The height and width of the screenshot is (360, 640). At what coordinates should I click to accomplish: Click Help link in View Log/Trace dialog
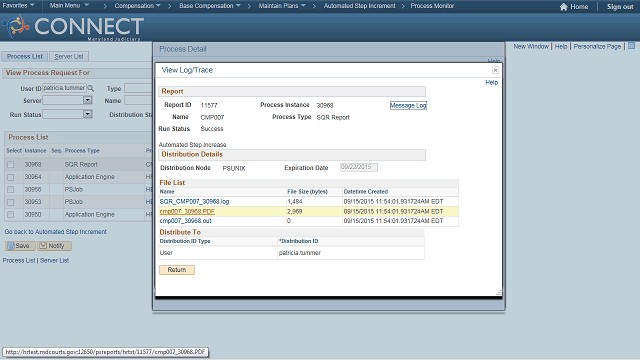491,82
